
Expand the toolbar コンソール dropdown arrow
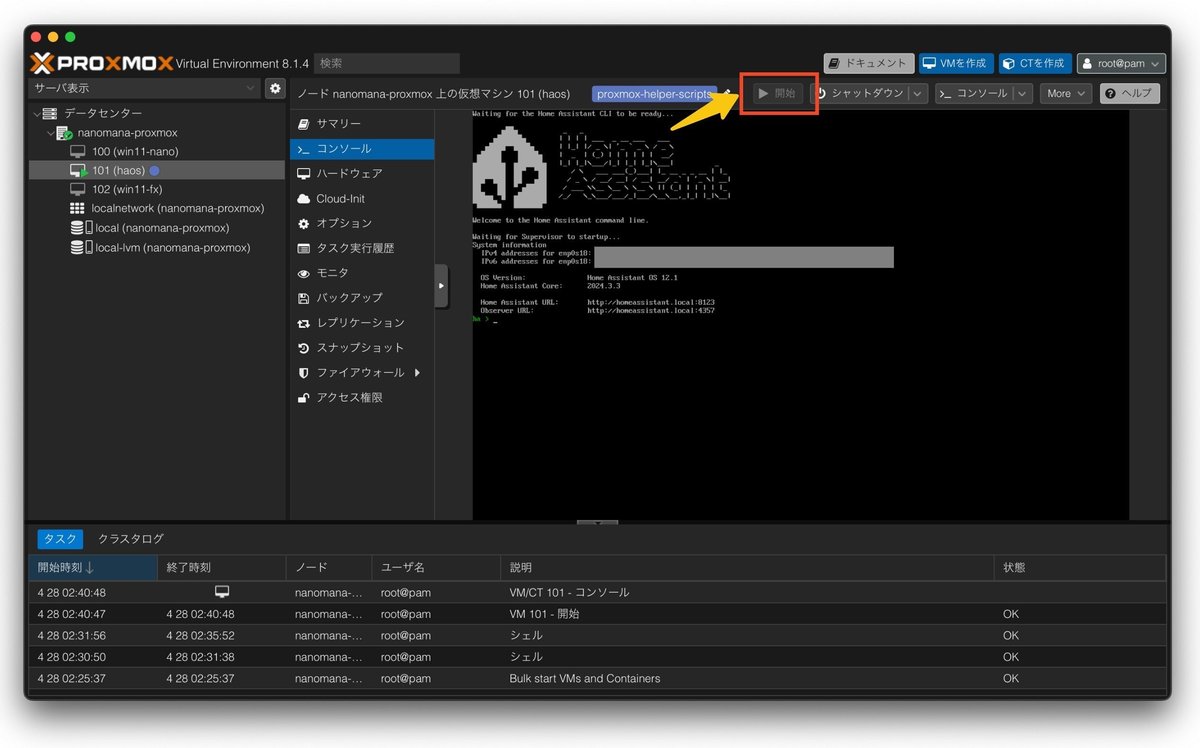click(1022, 93)
